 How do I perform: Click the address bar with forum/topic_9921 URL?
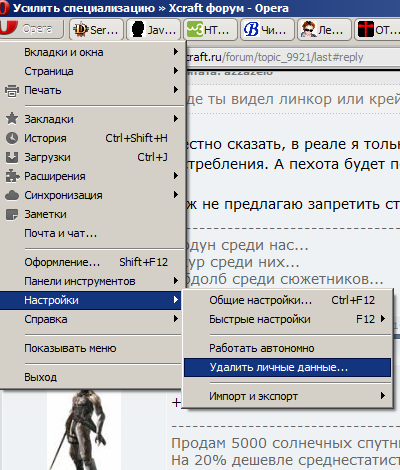293,57
